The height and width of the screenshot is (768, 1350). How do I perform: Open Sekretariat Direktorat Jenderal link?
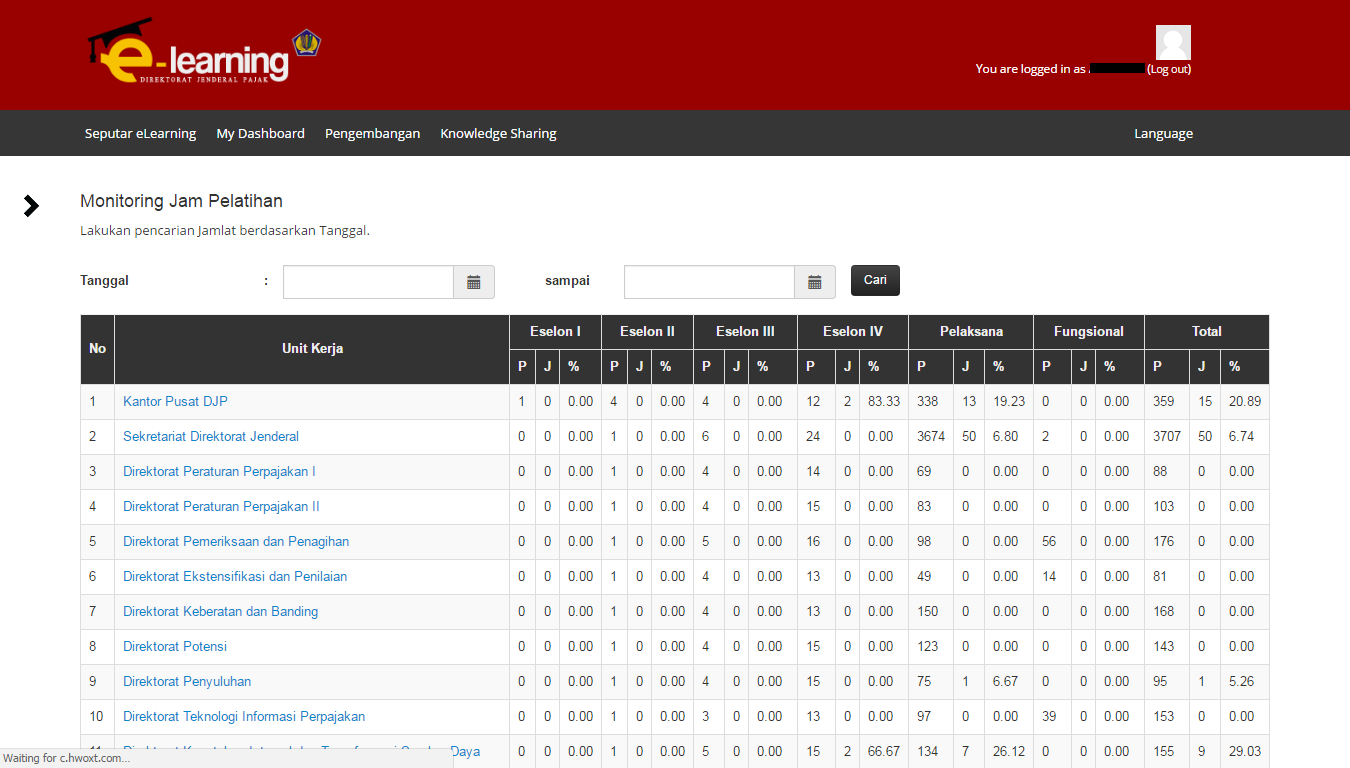pyautogui.click(x=211, y=436)
